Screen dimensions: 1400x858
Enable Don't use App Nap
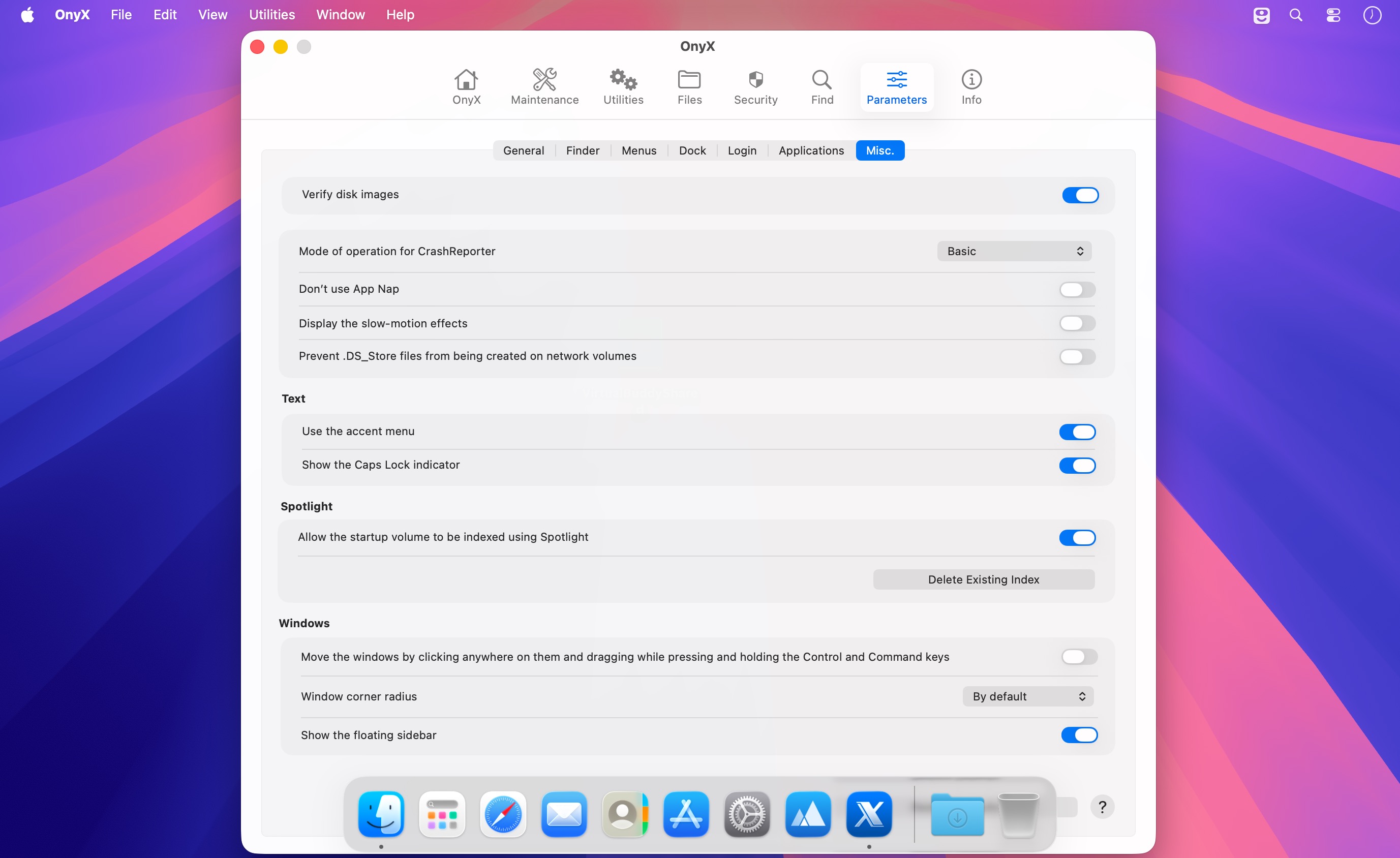click(1077, 289)
